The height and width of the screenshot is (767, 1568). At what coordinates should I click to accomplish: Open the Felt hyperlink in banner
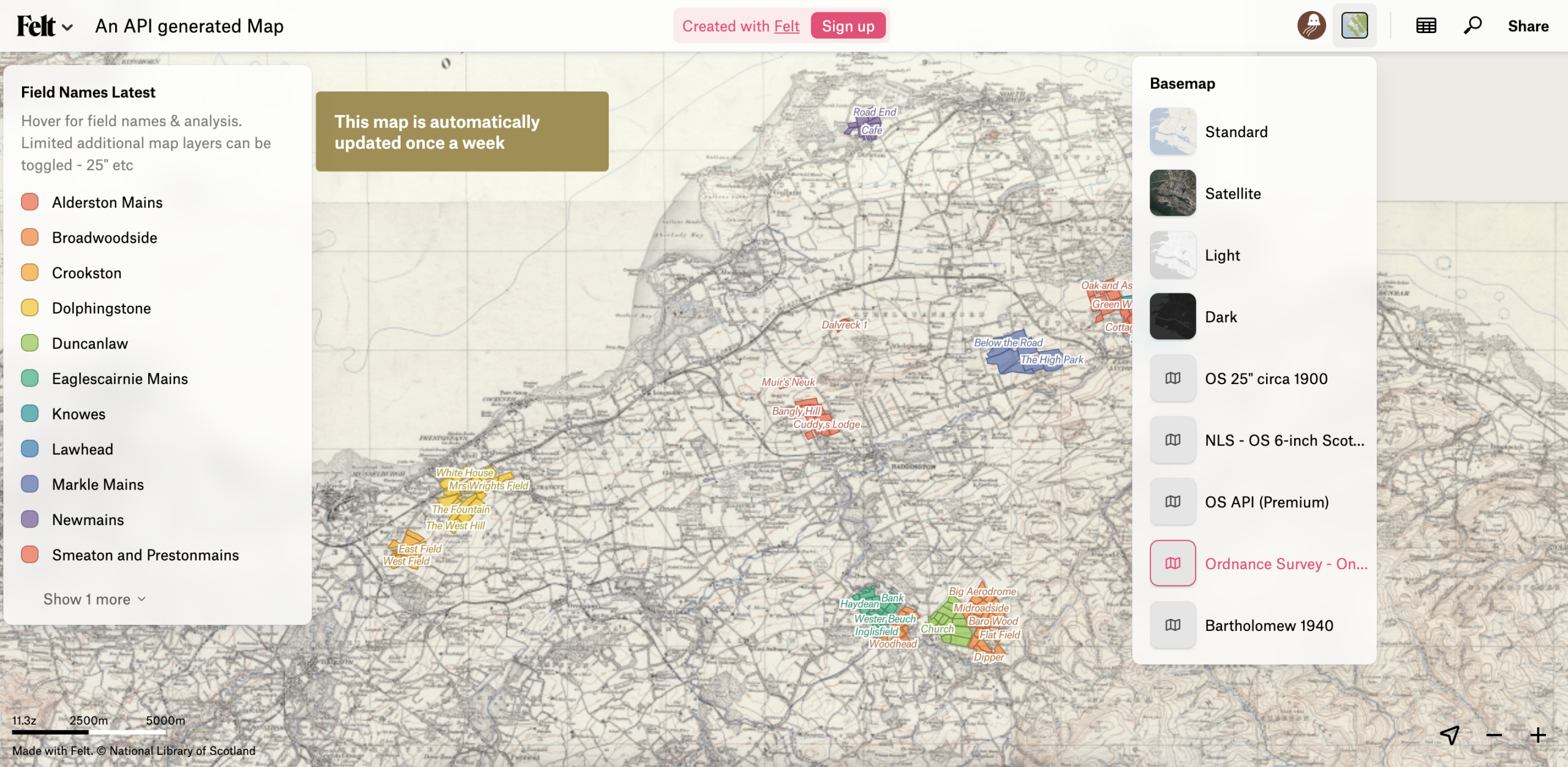(786, 26)
